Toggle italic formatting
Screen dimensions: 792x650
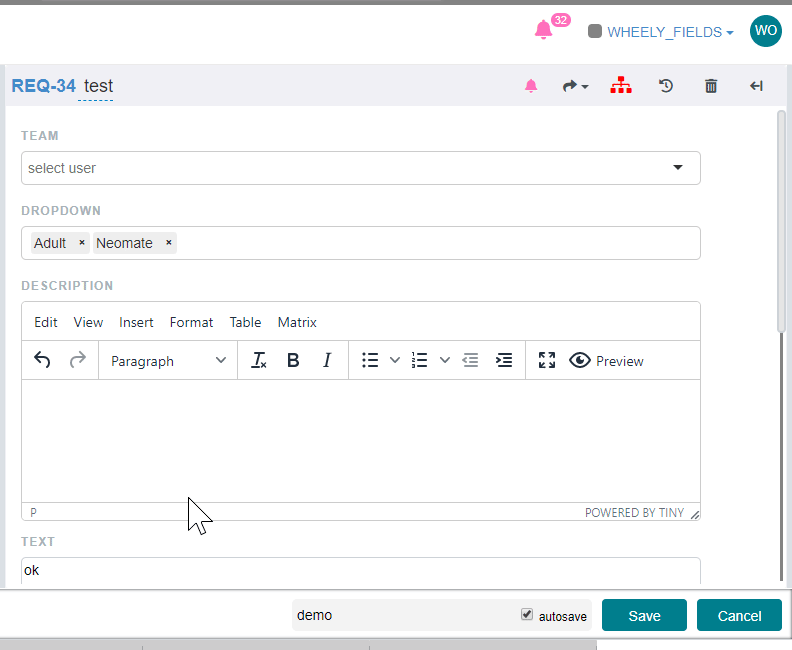pyautogui.click(x=327, y=360)
